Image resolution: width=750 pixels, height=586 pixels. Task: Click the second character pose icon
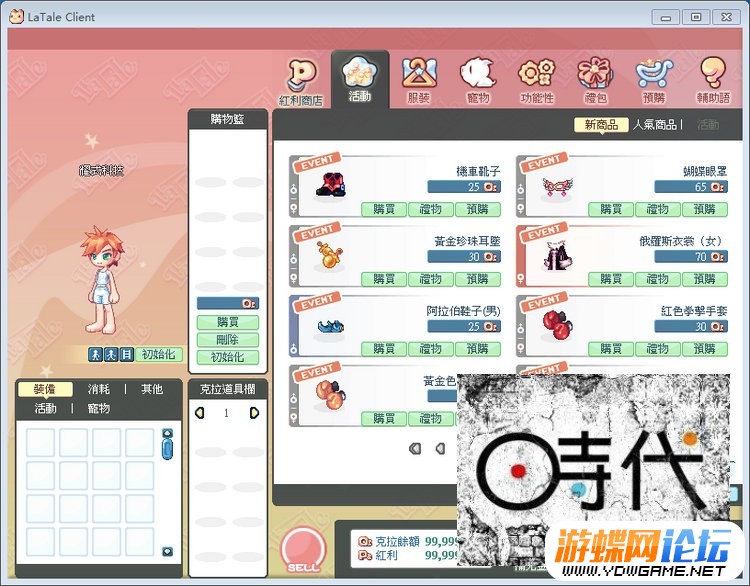[x=111, y=354]
